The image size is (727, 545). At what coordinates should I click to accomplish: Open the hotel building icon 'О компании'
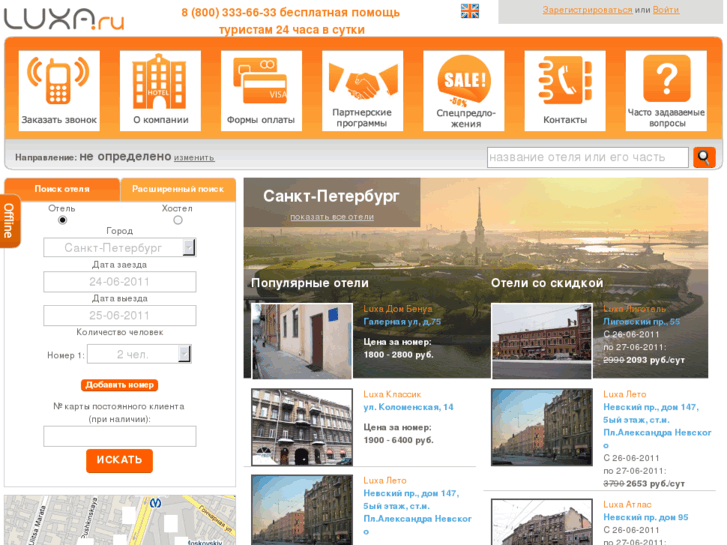tap(160, 91)
